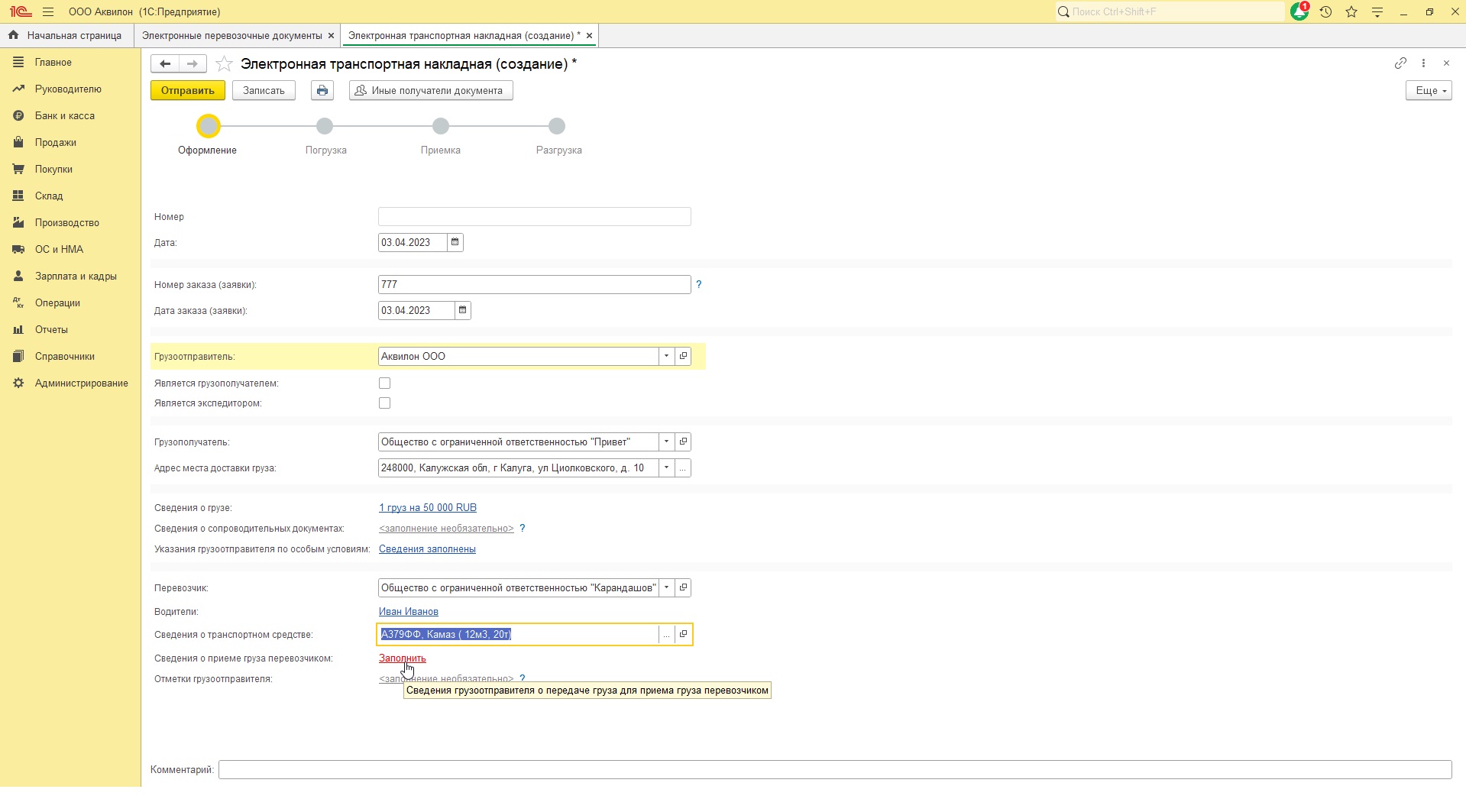Print the document via printer icon
Image resolution: width=1466 pixels, height=812 pixels.
tap(322, 90)
